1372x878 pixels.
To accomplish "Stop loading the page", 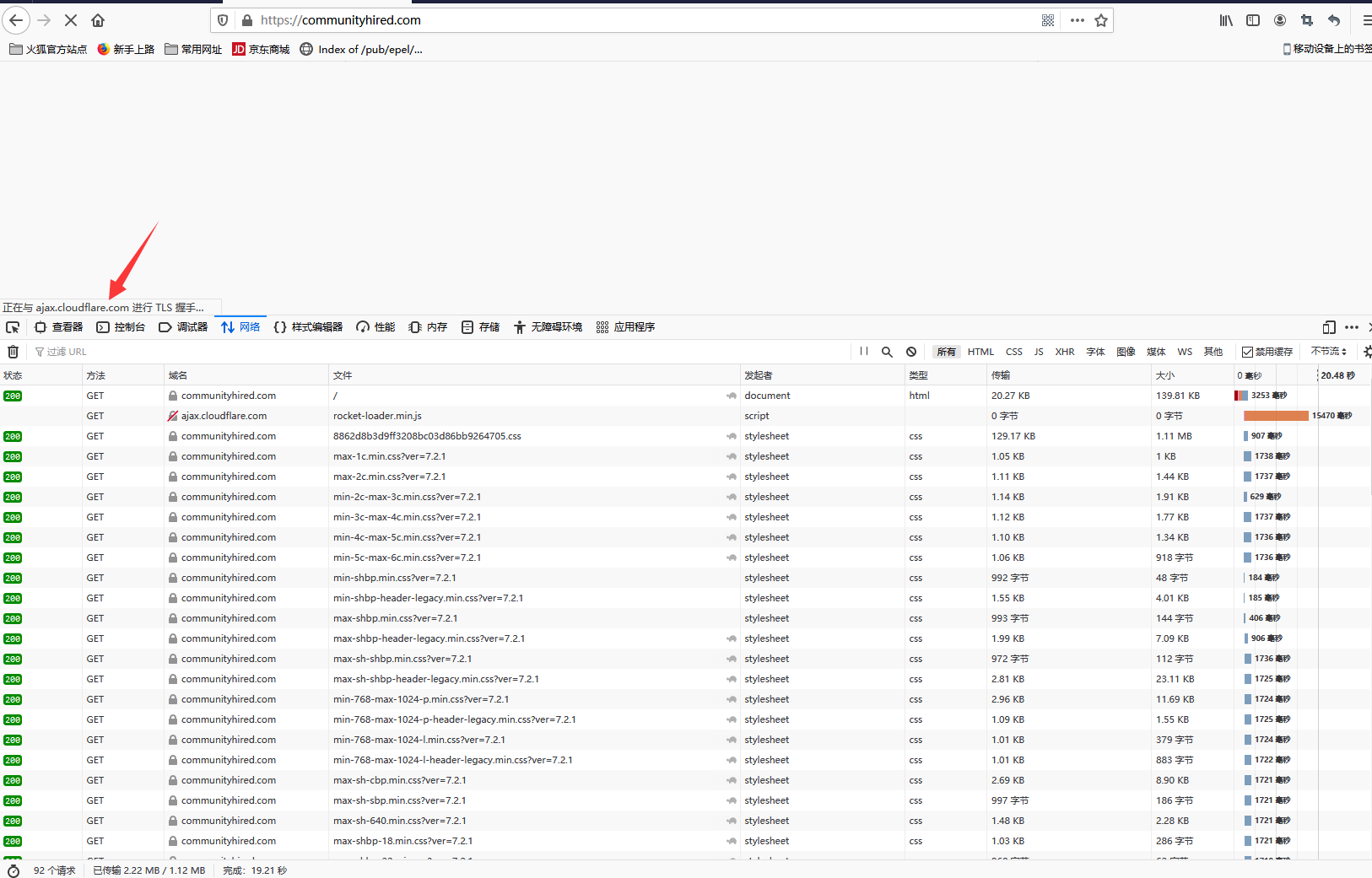I will click(71, 20).
